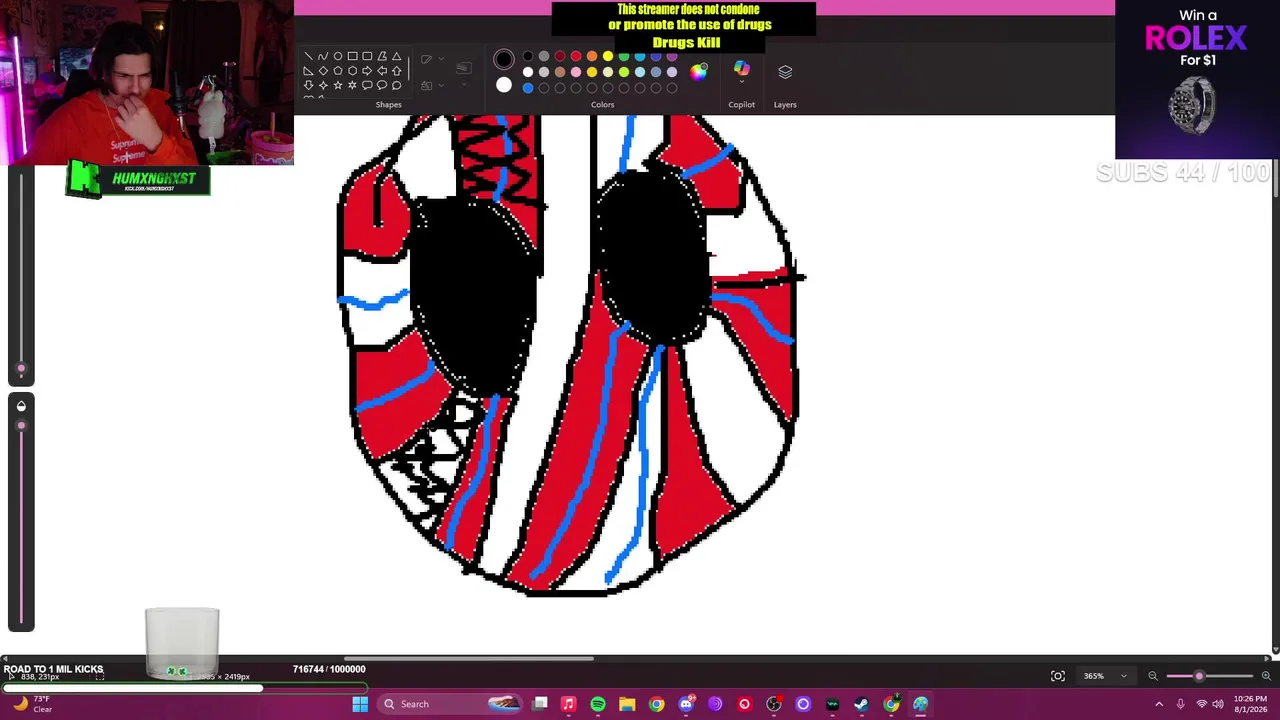Select the Diamond shape
This screenshot has width=1280, height=720.
coord(323,71)
